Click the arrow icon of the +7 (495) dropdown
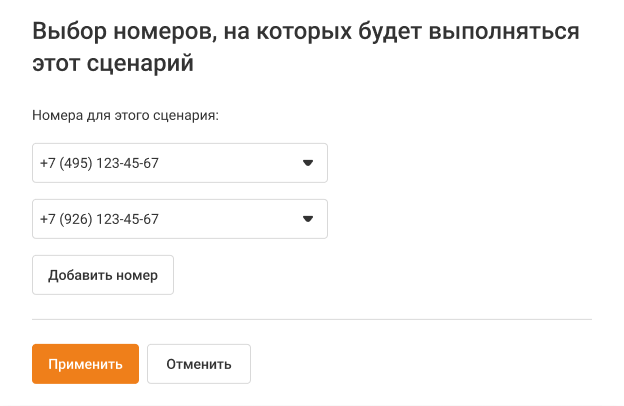The width and height of the screenshot is (624, 406). [308, 163]
